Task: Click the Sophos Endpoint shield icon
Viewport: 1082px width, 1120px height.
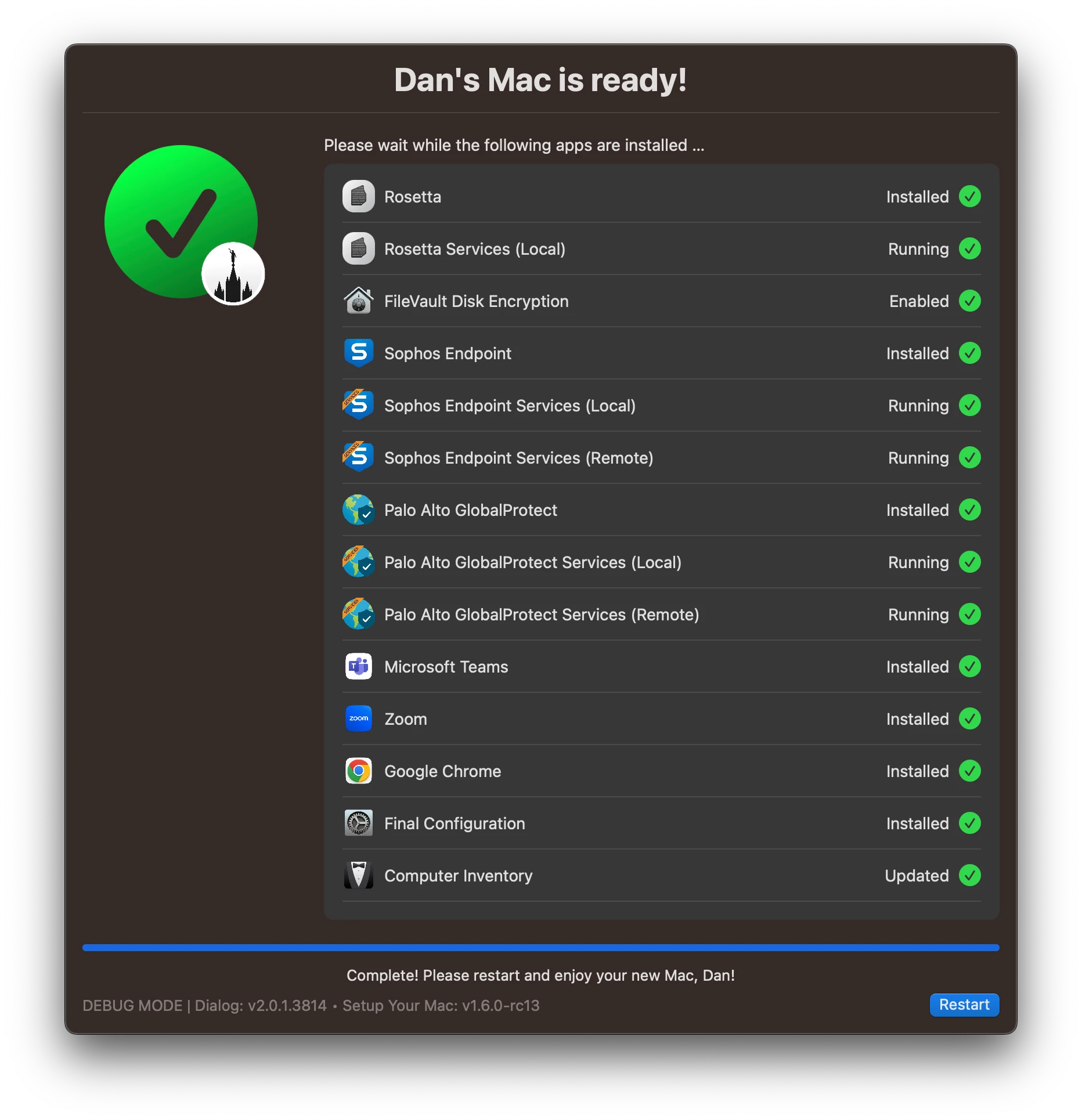Action: (x=358, y=353)
